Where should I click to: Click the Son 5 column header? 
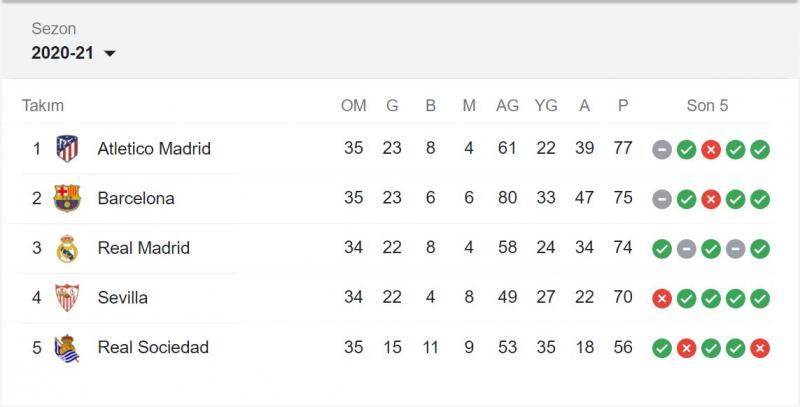tap(707, 106)
